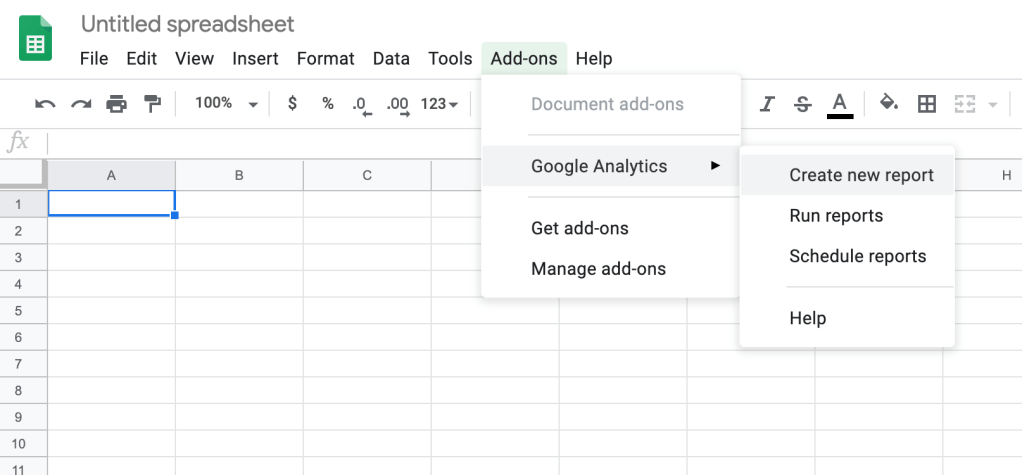This screenshot has width=1022, height=475.
Task: Select row 9 header
Action: [x=23, y=418]
